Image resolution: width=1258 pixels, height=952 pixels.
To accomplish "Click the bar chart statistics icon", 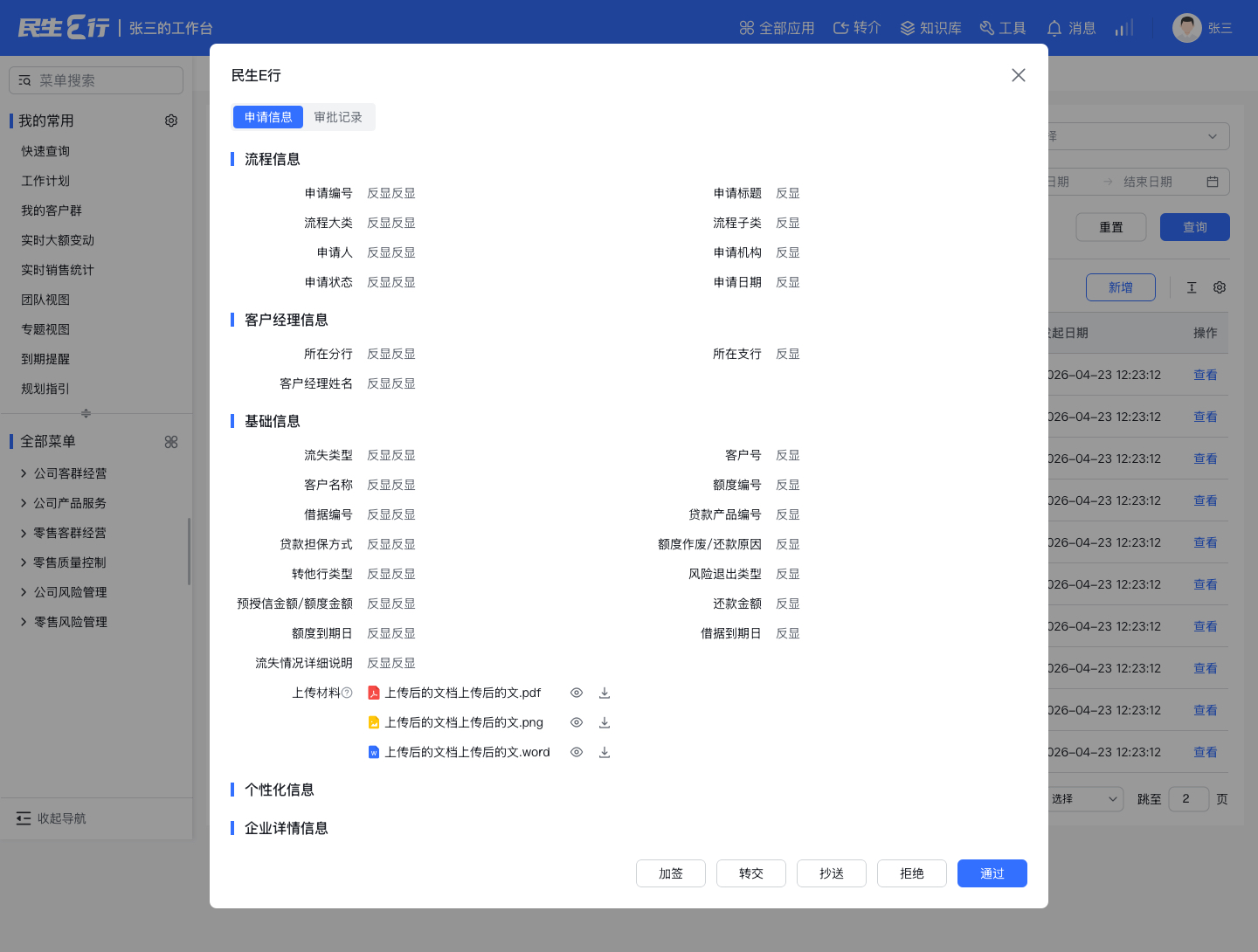I will tap(1124, 28).
